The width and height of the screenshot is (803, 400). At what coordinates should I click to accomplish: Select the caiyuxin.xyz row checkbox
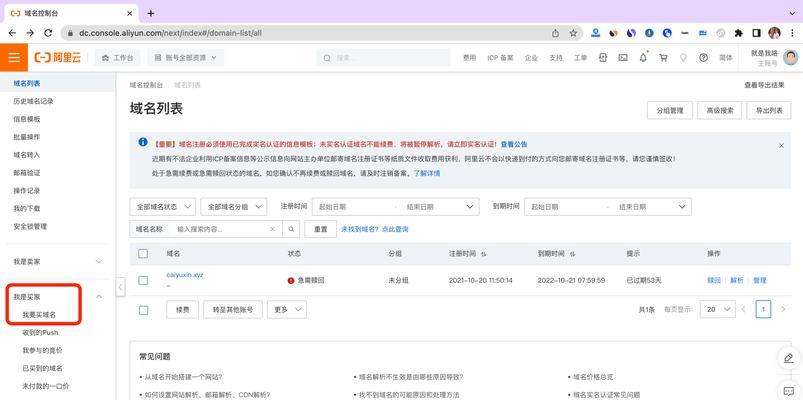click(x=143, y=280)
